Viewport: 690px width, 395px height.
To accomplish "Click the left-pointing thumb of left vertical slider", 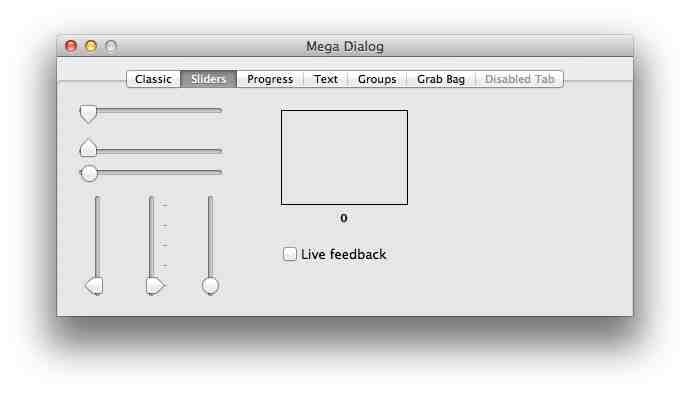I will click(94, 286).
